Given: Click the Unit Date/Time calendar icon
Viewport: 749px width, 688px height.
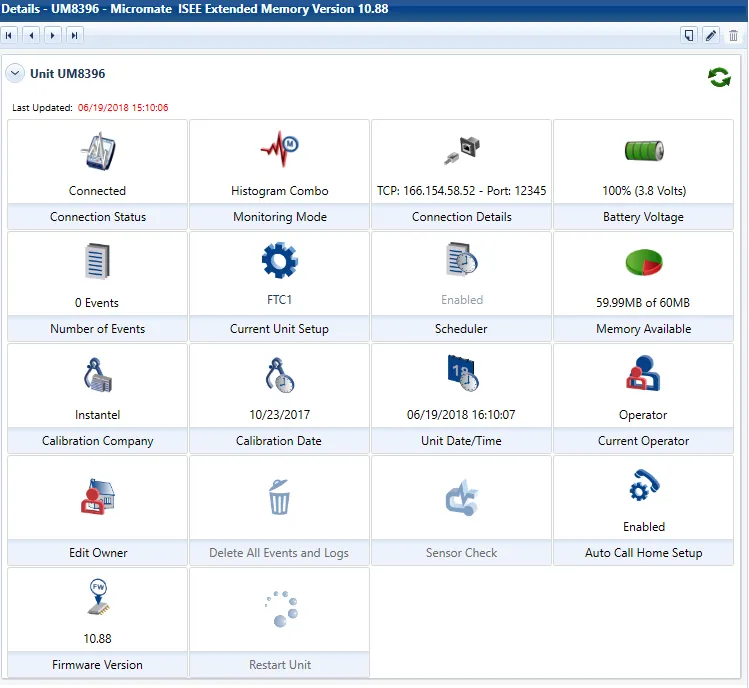Looking at the screenshot, I should coord(462,373).
